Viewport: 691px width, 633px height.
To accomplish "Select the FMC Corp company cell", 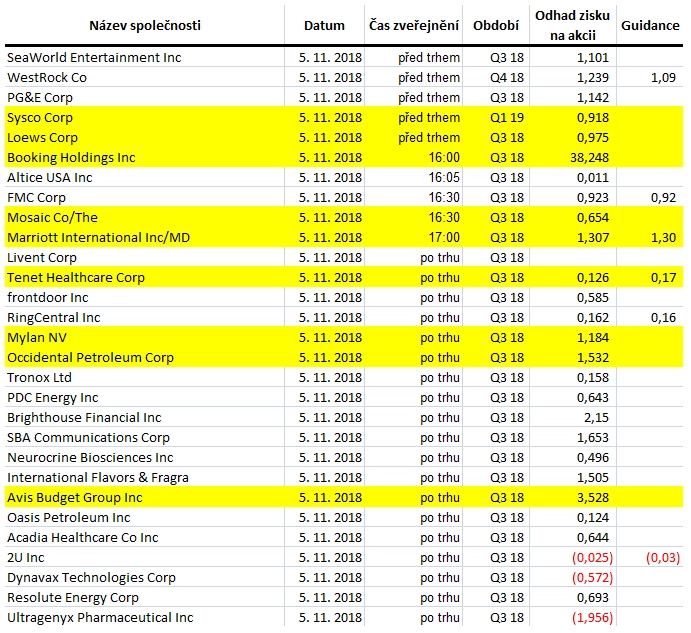I will point(145,197).
